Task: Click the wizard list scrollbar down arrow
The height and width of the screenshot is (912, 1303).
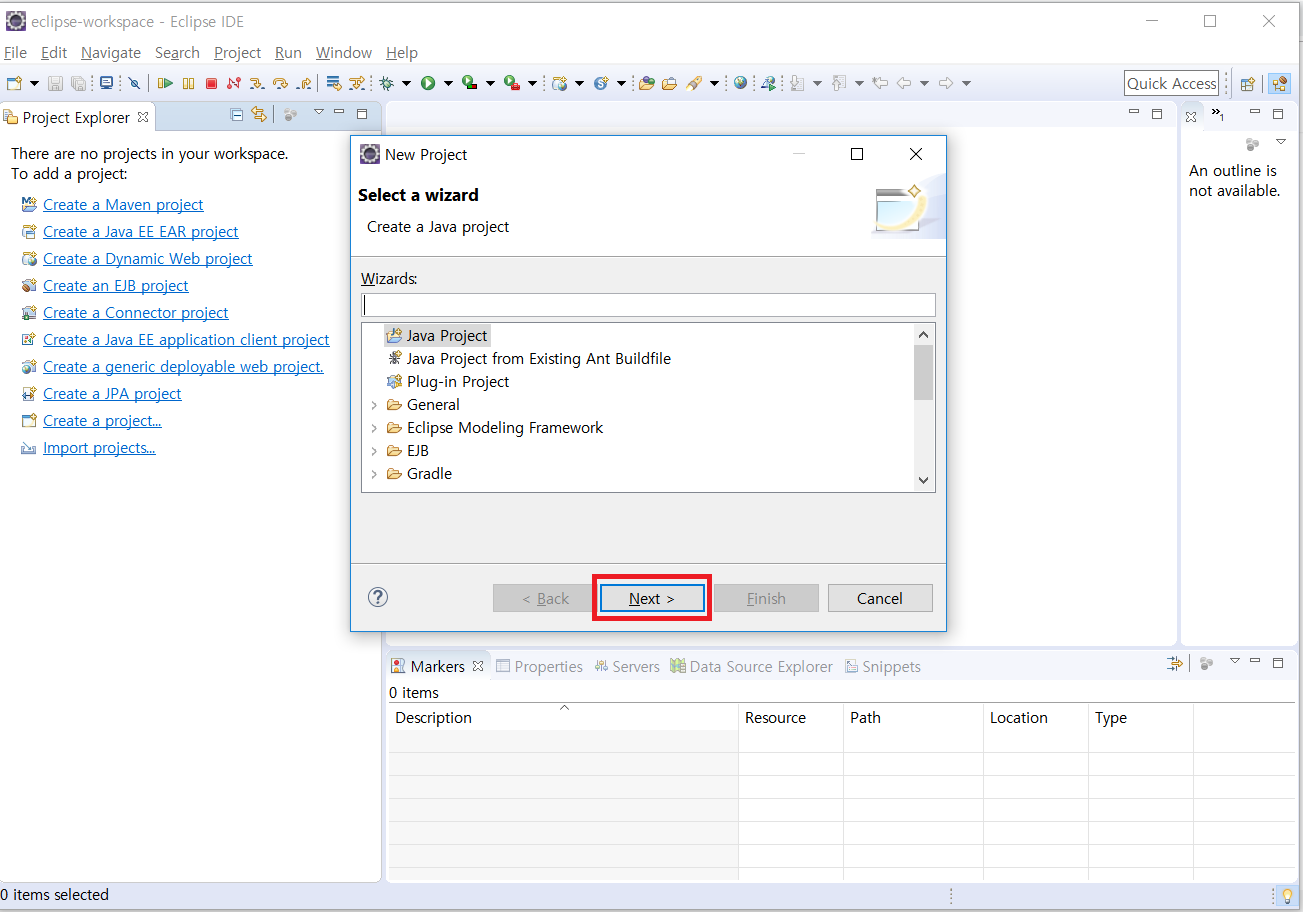Action: coord(923,481)
